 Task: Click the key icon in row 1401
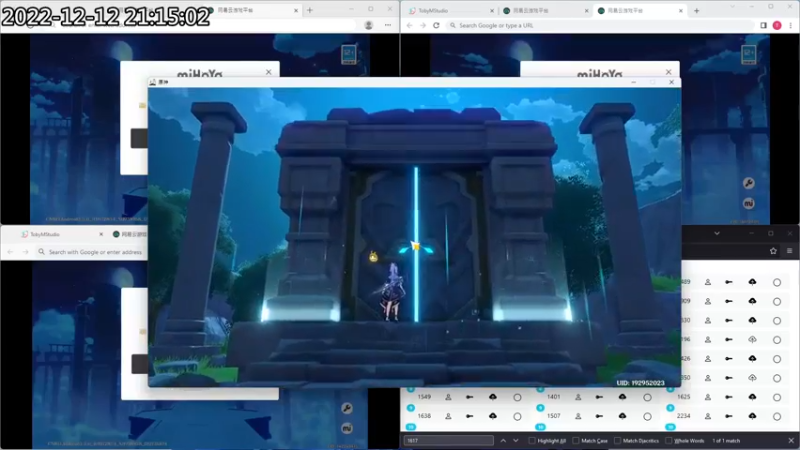599,397
